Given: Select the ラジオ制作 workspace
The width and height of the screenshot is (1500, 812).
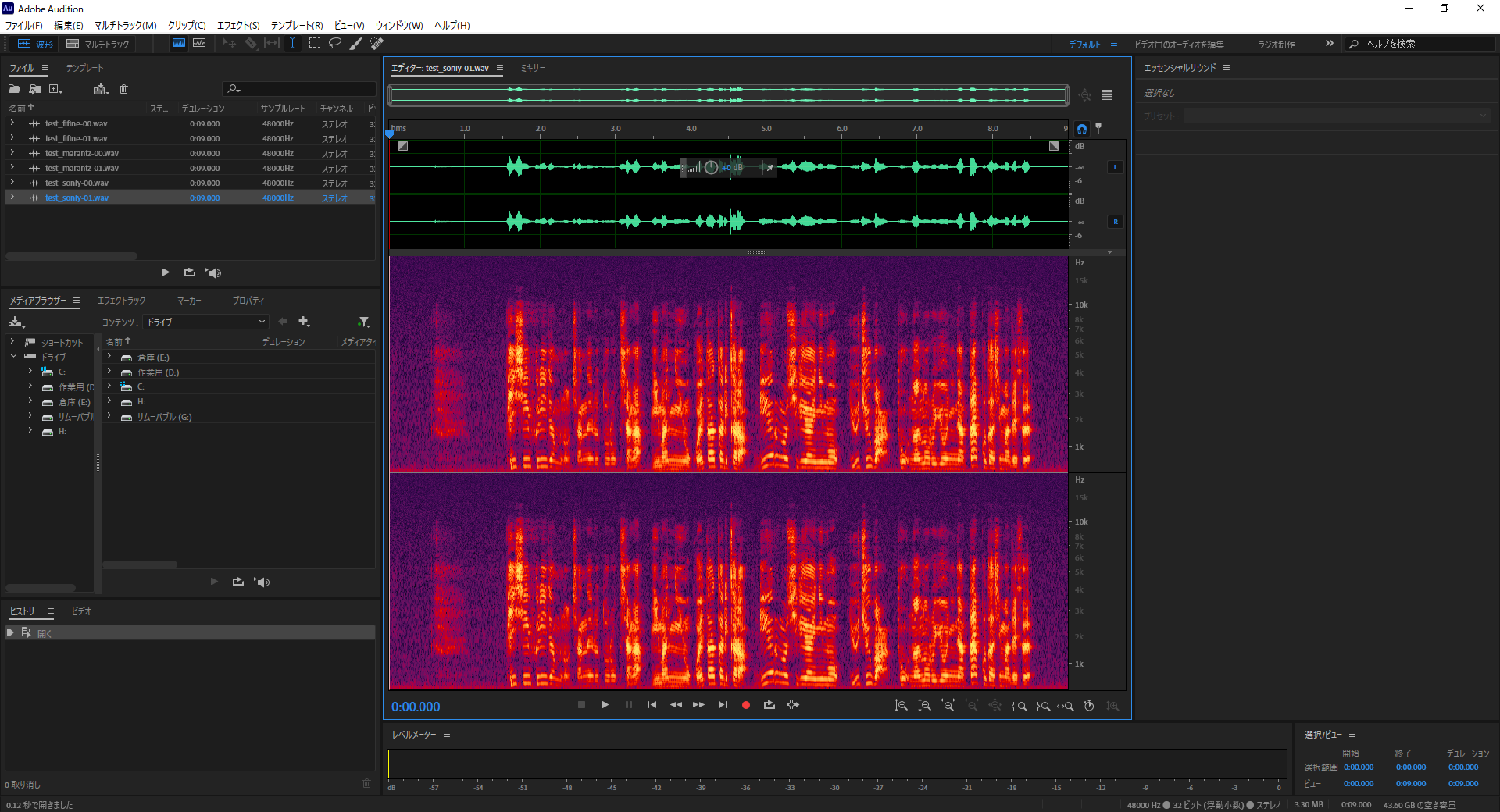Looking at the screenshot, I should (1277, 45).
